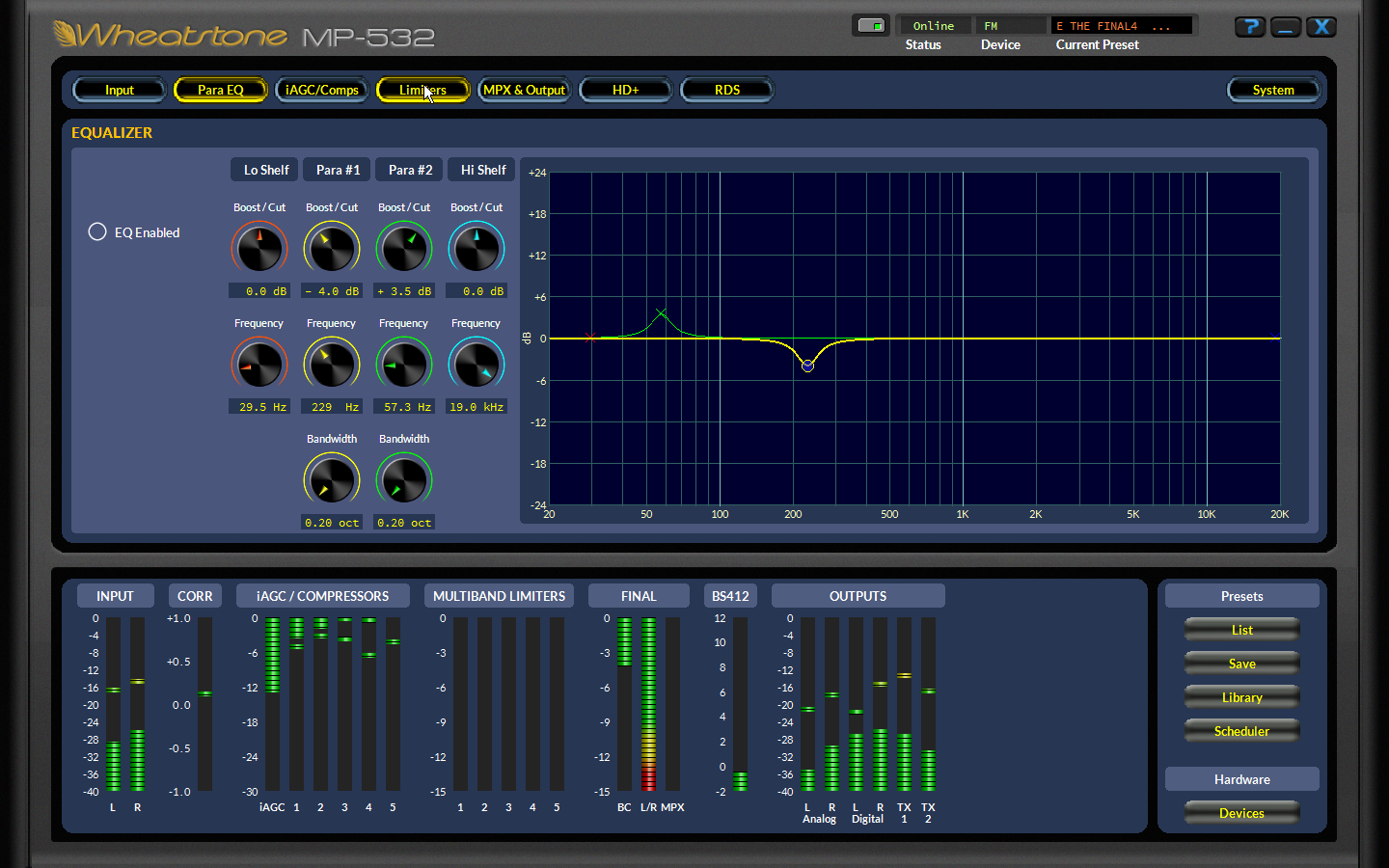Switch to the Para EQ tab
The width and height of the screenshot is (1389, 868).
coord(221,90)
